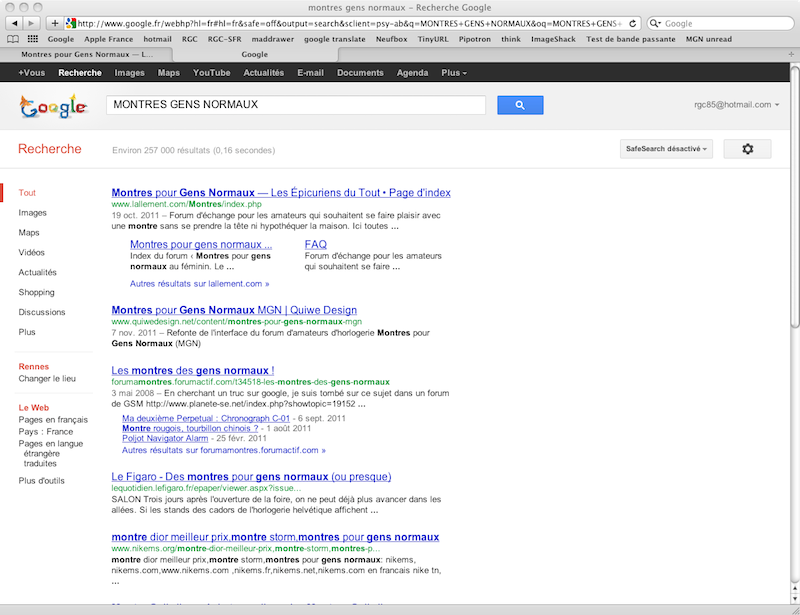Viewport: 800px width, 615px height.
Task: Go back with the Safari back arrow
Action: [x=15, y=23]
